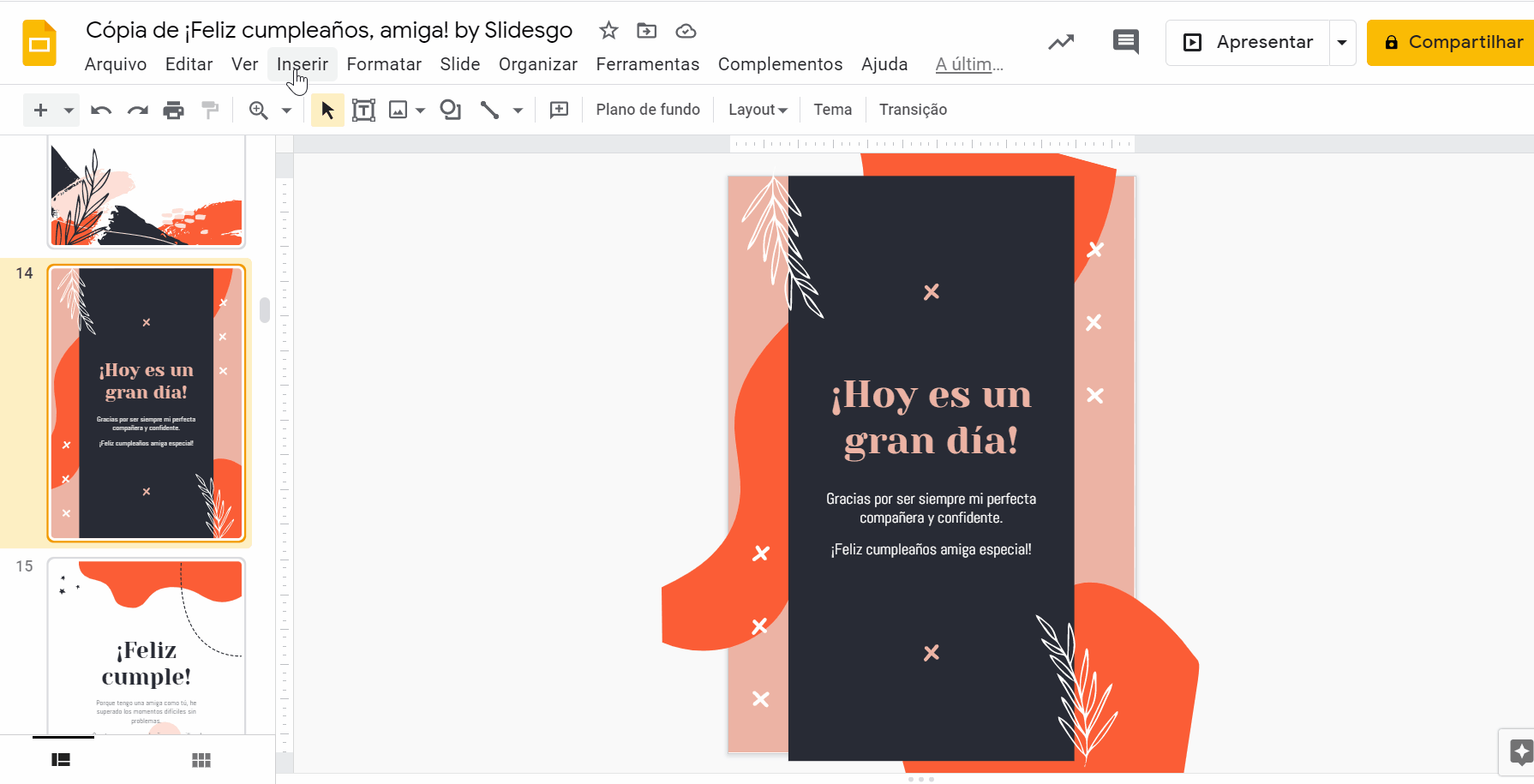This screenshot has height=784, width=1534.
Task: Switch to grid view
Action: [x=201, y=760]
